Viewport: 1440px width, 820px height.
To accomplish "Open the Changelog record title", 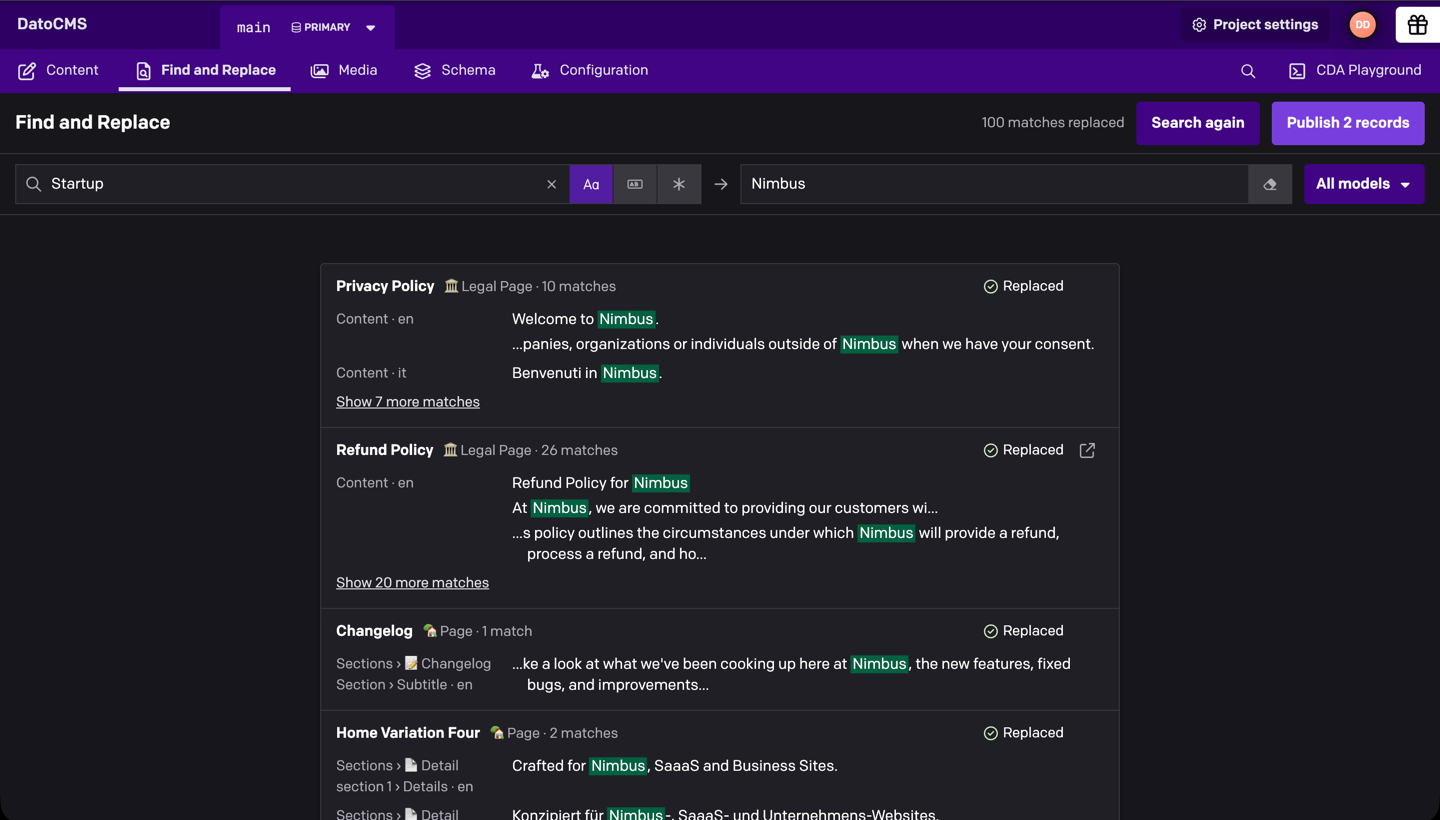I will (374, 631).
